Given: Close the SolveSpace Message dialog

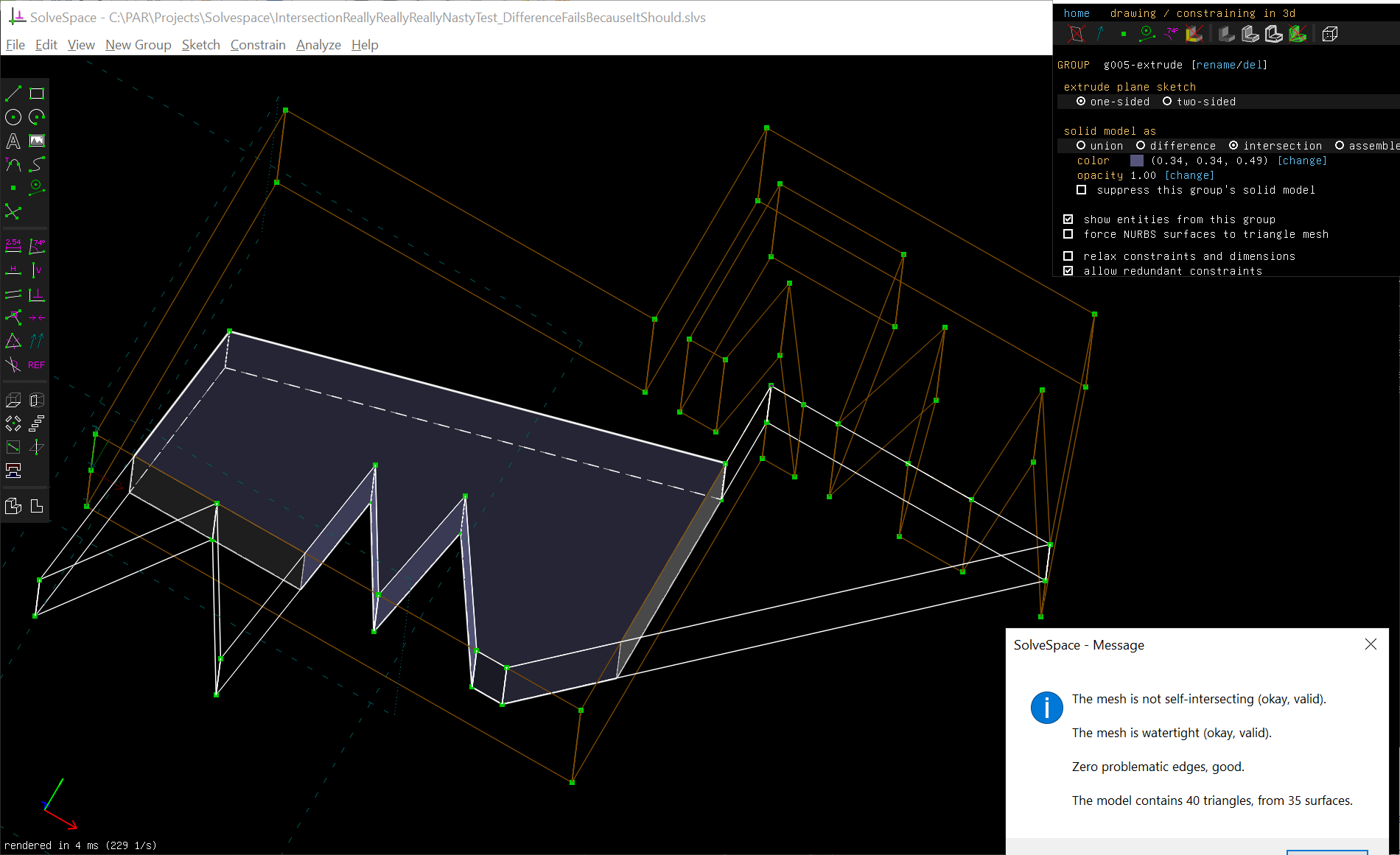Looking at the screenshot, I should pyautogui.click(x=1371, y=644).
